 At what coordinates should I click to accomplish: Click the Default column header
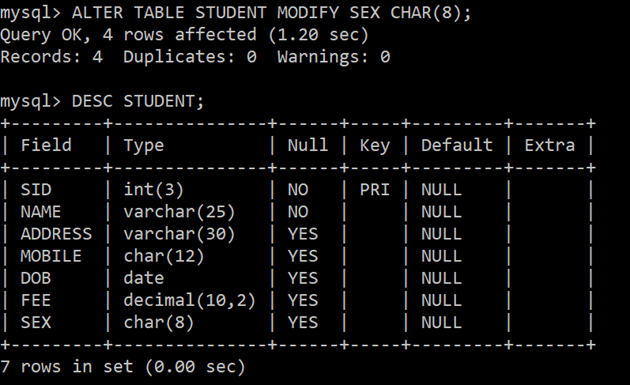[x=456, y=145]
